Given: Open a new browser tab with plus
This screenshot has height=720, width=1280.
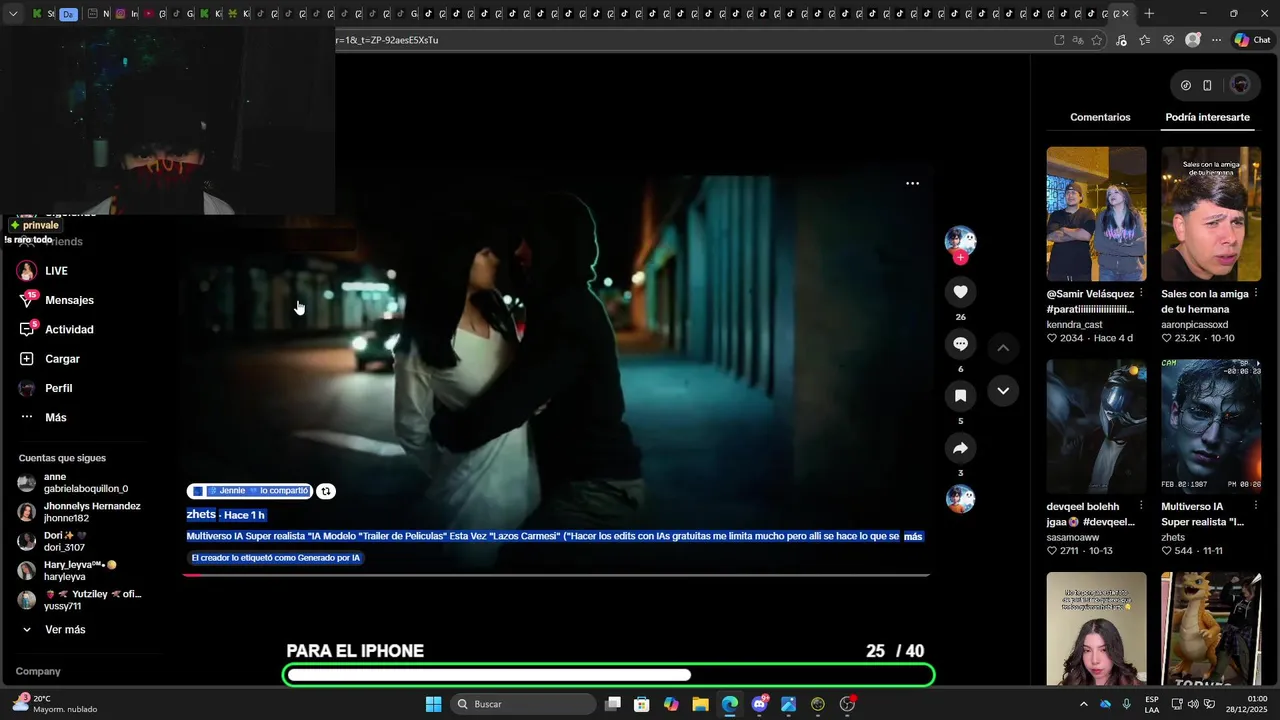Looking at the screenshot, I should [x=1149, y=14].
